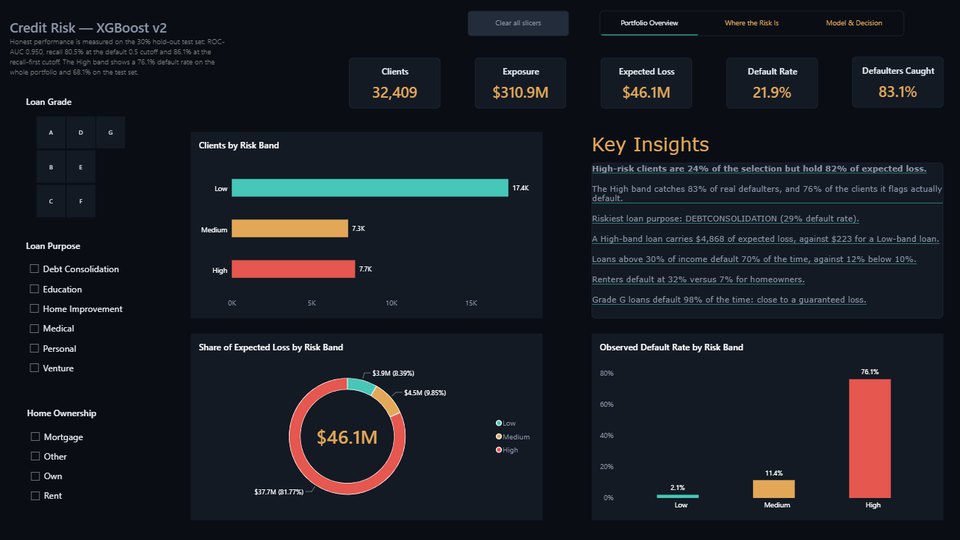960x540 pixels.
Task: Click the Key Insights heading
Action: (x=650, y=144)
